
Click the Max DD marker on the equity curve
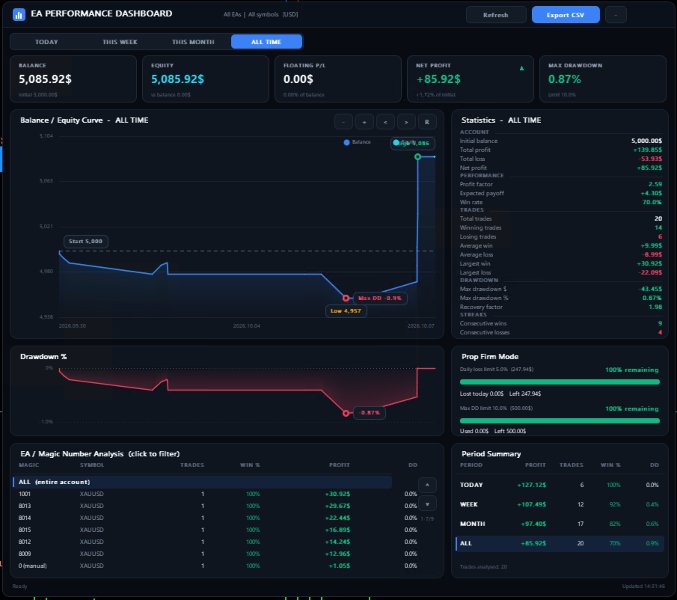[346, 298]
